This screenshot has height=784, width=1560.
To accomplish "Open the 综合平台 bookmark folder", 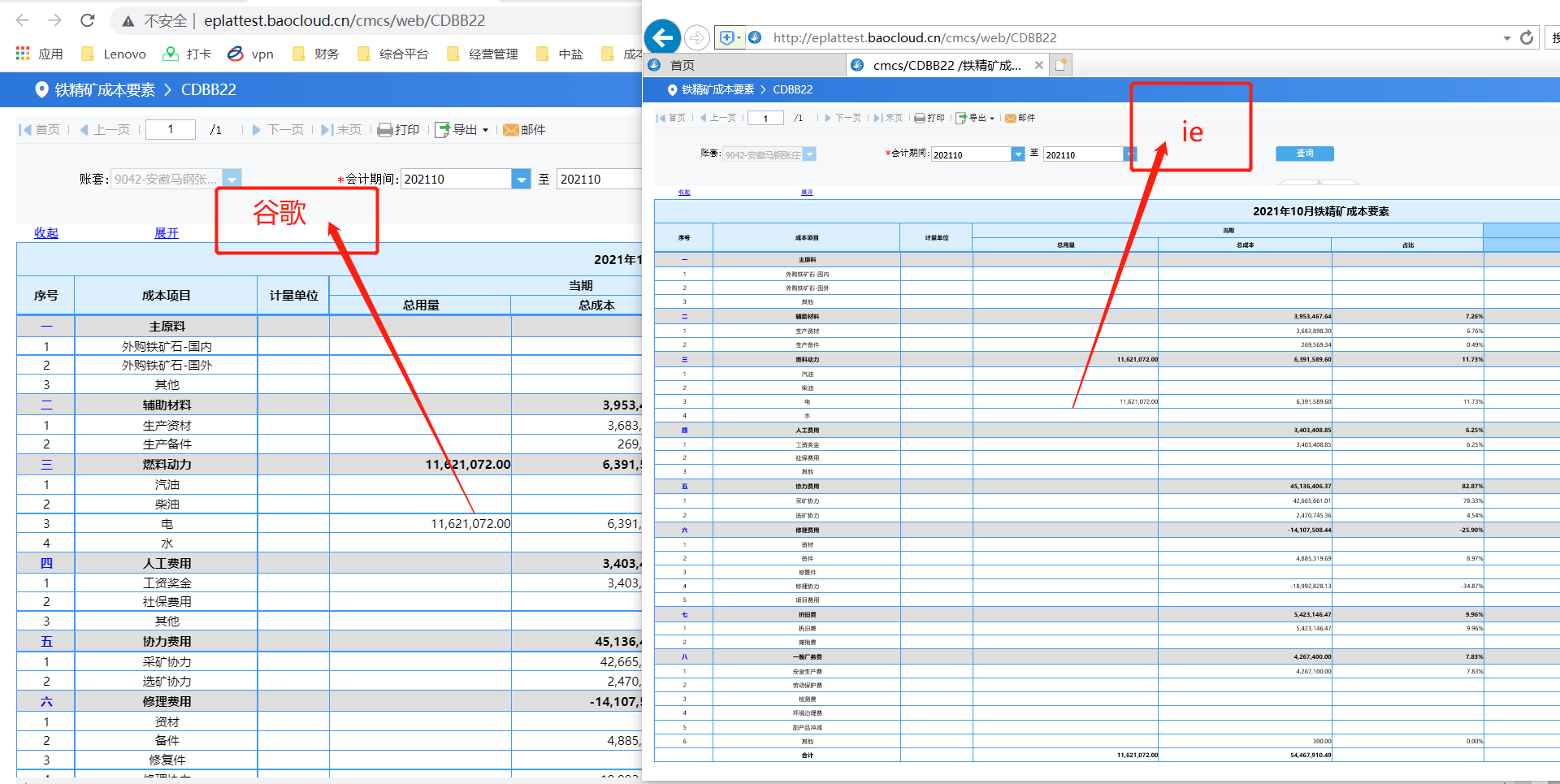I will coord(393,54).
